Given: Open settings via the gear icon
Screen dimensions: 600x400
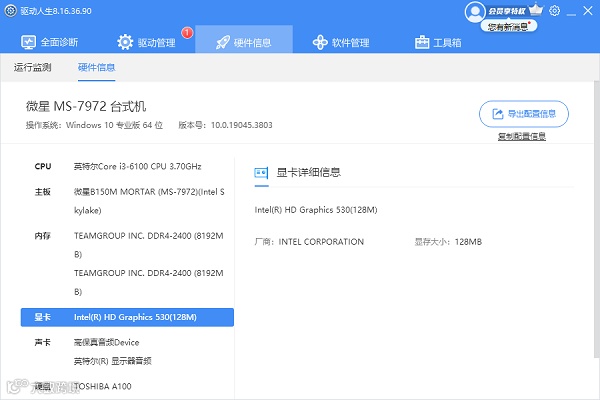Looking at the screenshot, I should pos(554,11).
